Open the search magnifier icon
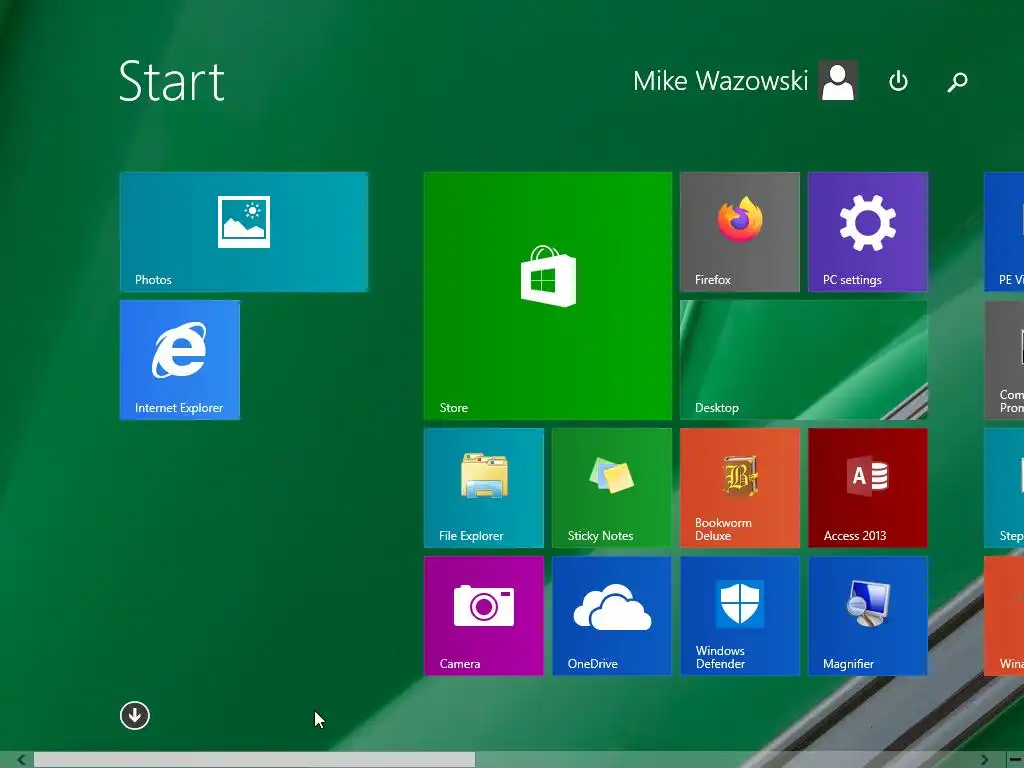Screen dimensions: 1024x768 (x=957, y=81)
